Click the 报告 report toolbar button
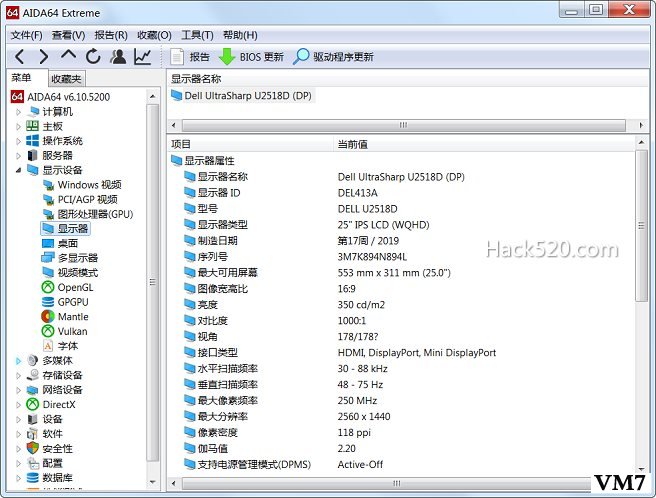This screenshot has width=656, height=498. coord(190,56)
